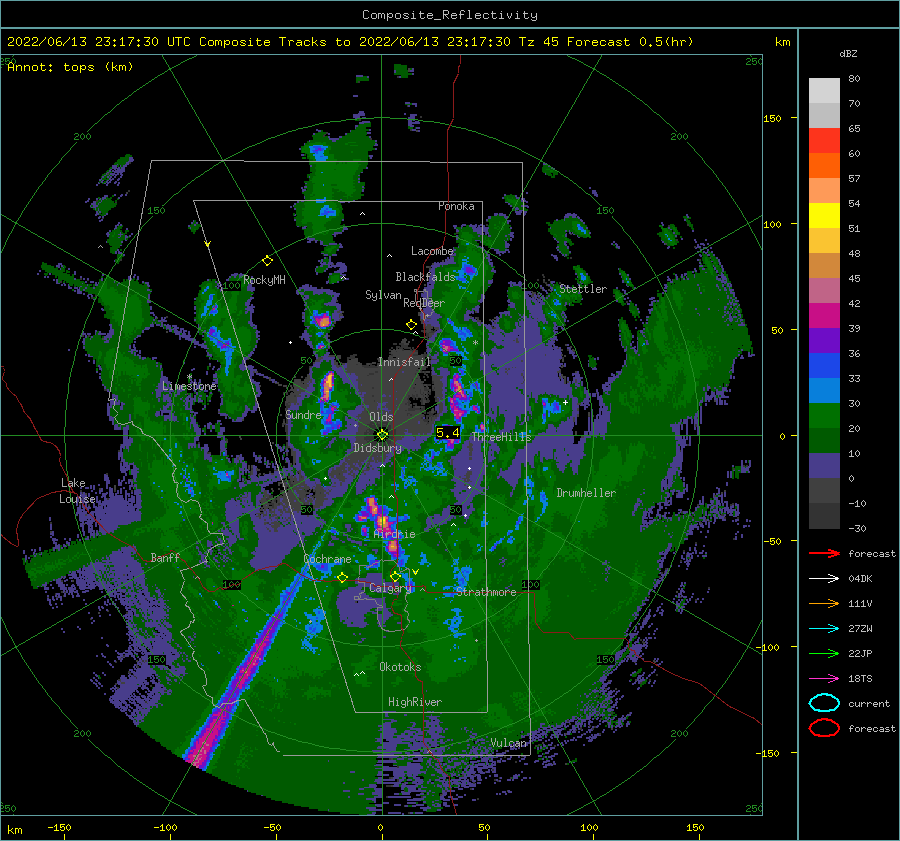Image resolution: width=900 pixels, height=841 pixels.
Task: Click the yellow diamond radar-center marker by Olds
Action: [382, 435]
